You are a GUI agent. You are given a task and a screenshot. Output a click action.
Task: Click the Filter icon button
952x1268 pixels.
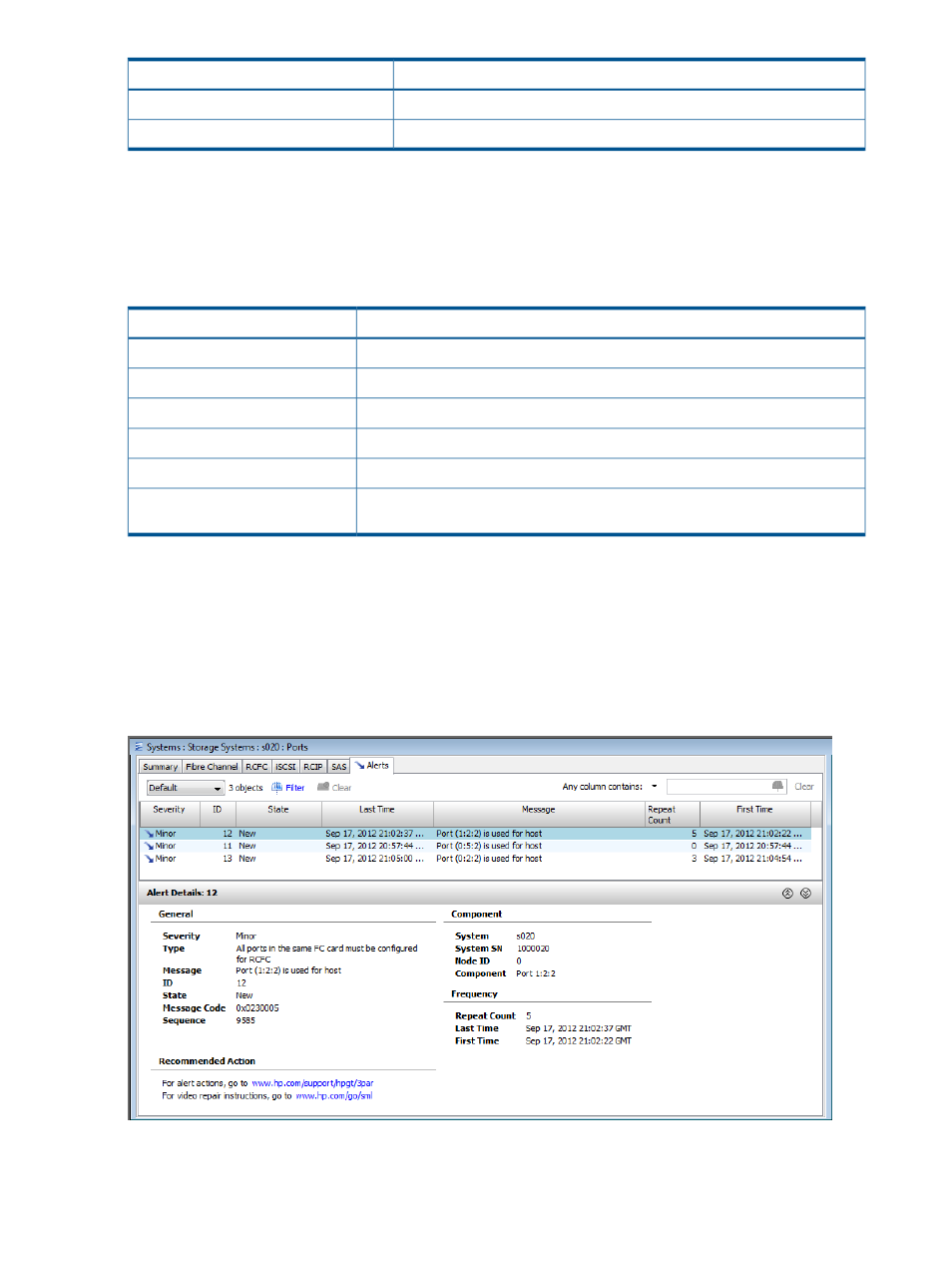click(287, 788)
